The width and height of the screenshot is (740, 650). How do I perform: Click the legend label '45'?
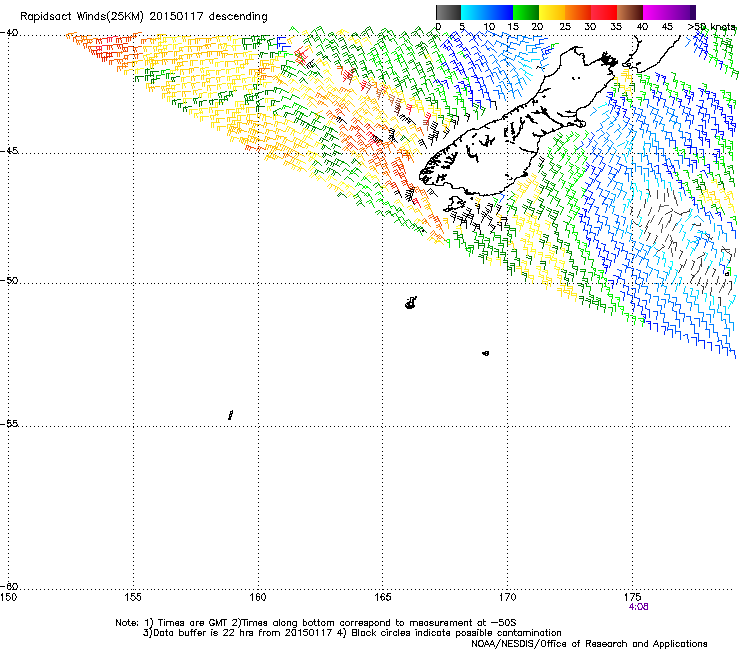click(667, 27)
